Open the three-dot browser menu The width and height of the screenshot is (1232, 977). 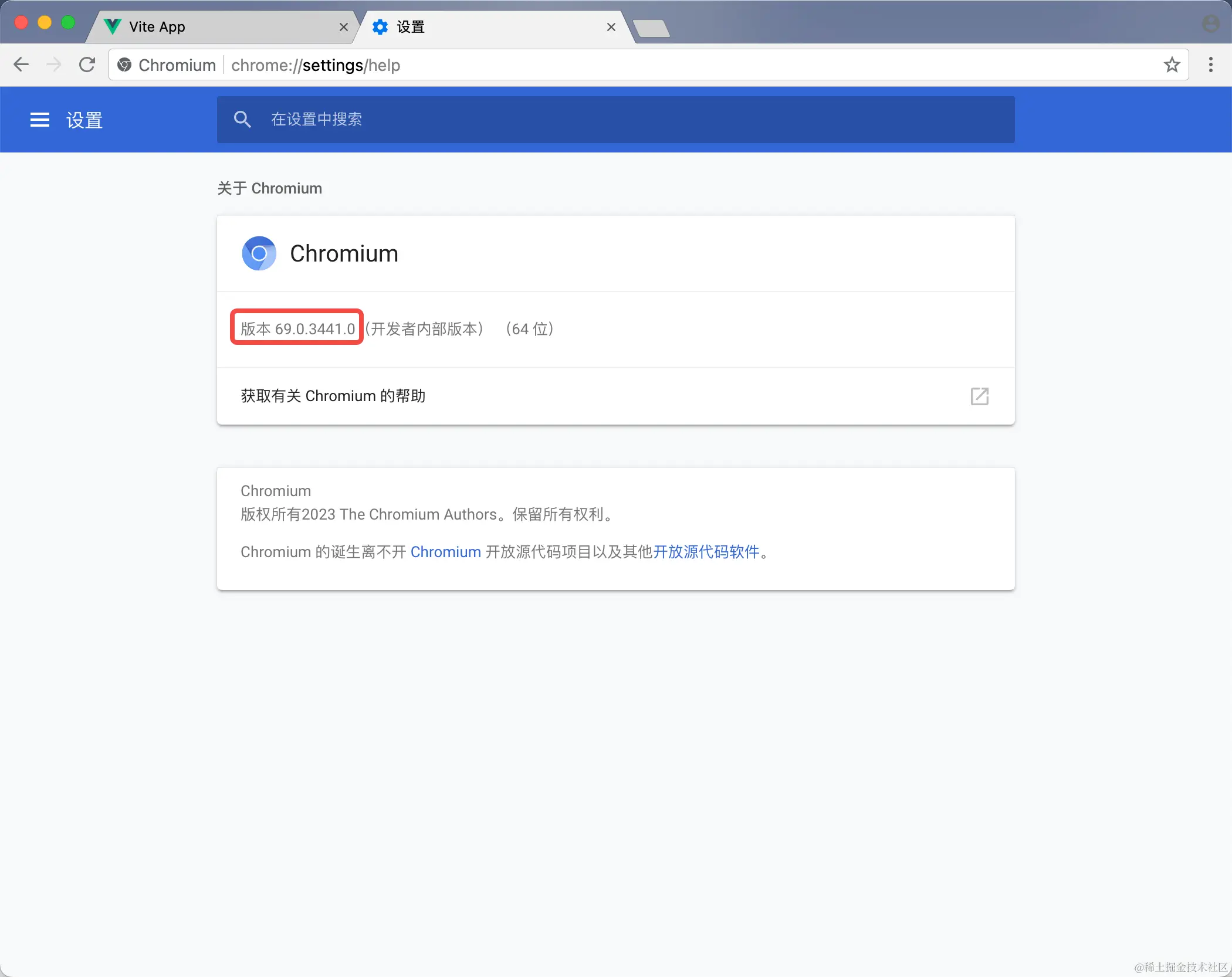click(x=1210, y=65)
